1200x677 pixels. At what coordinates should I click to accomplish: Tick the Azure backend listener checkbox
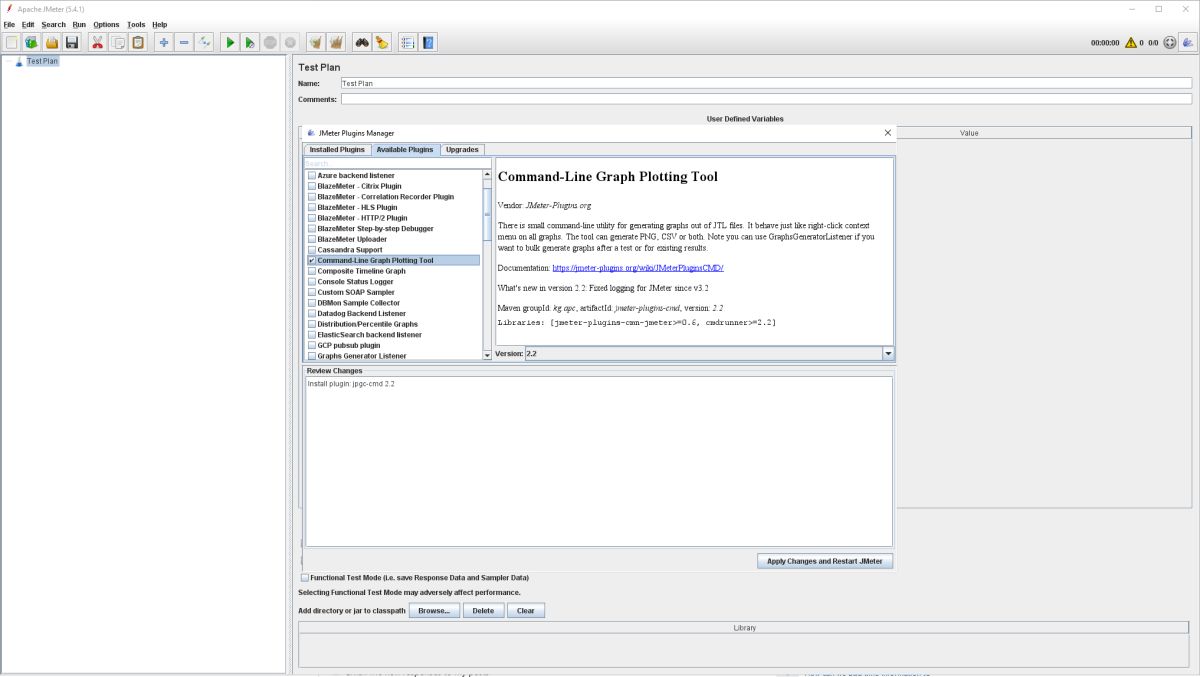coord(312,175)
